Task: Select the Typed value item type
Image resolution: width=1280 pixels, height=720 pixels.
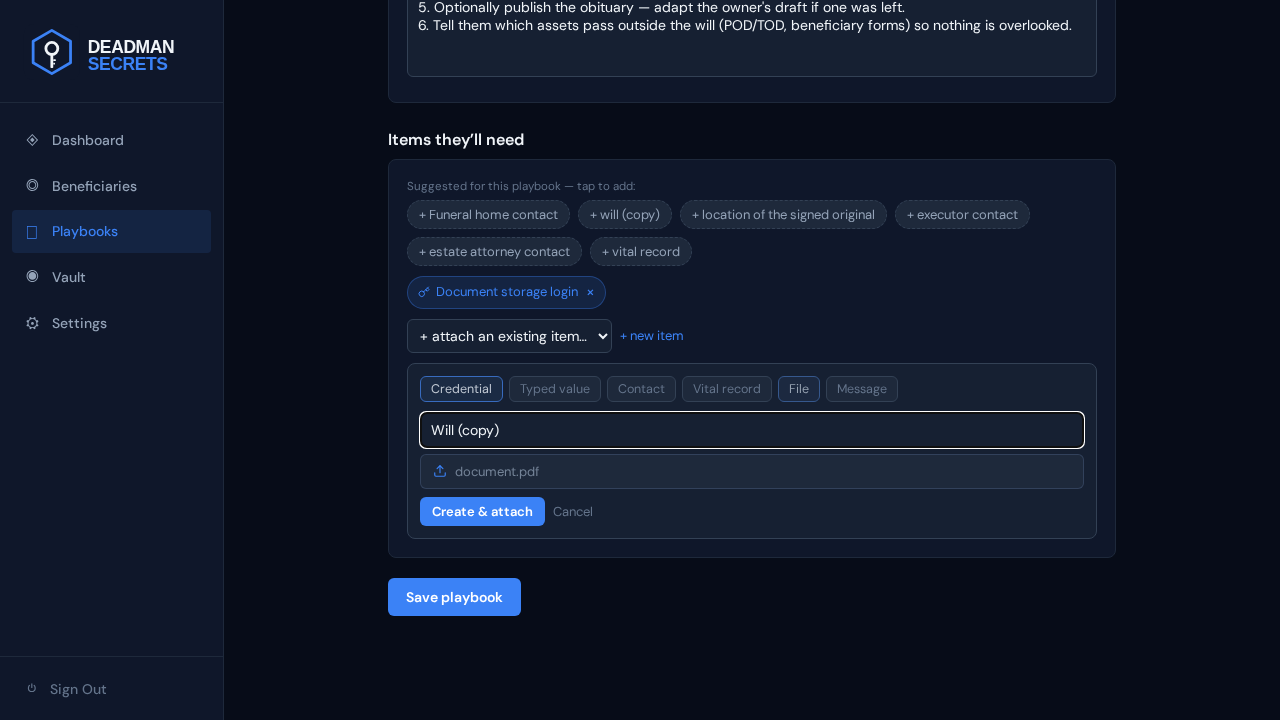Action: pyautogui.click(x=555, y=389)
